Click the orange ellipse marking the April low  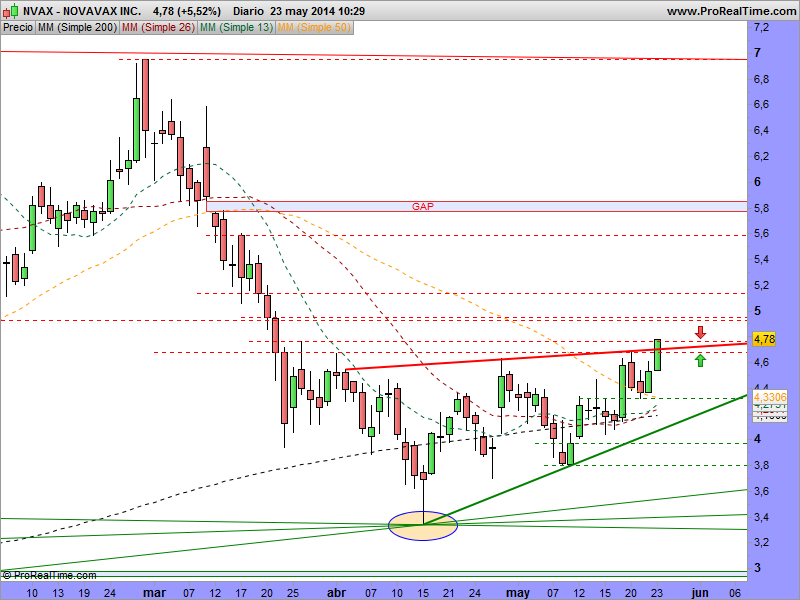point(423,526)
